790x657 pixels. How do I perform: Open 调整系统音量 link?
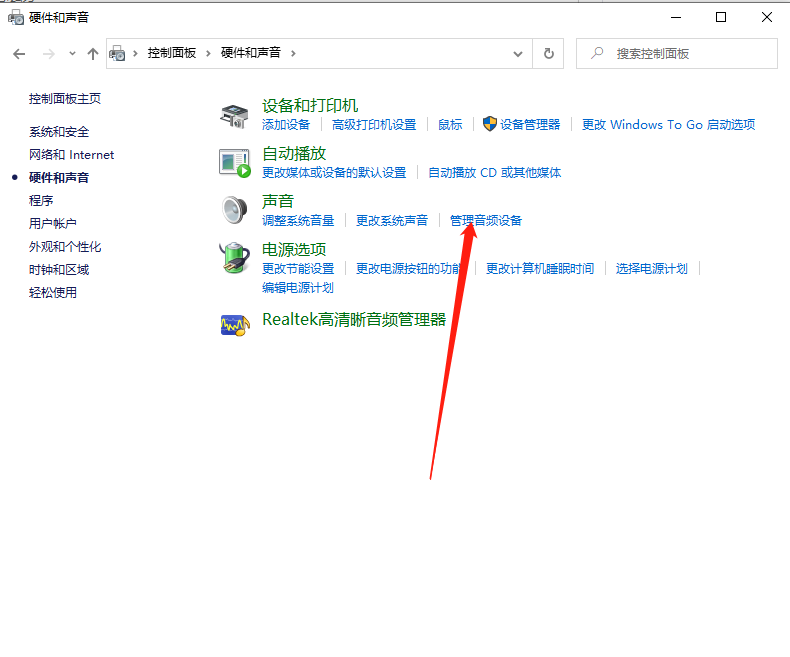click(298, 220)
